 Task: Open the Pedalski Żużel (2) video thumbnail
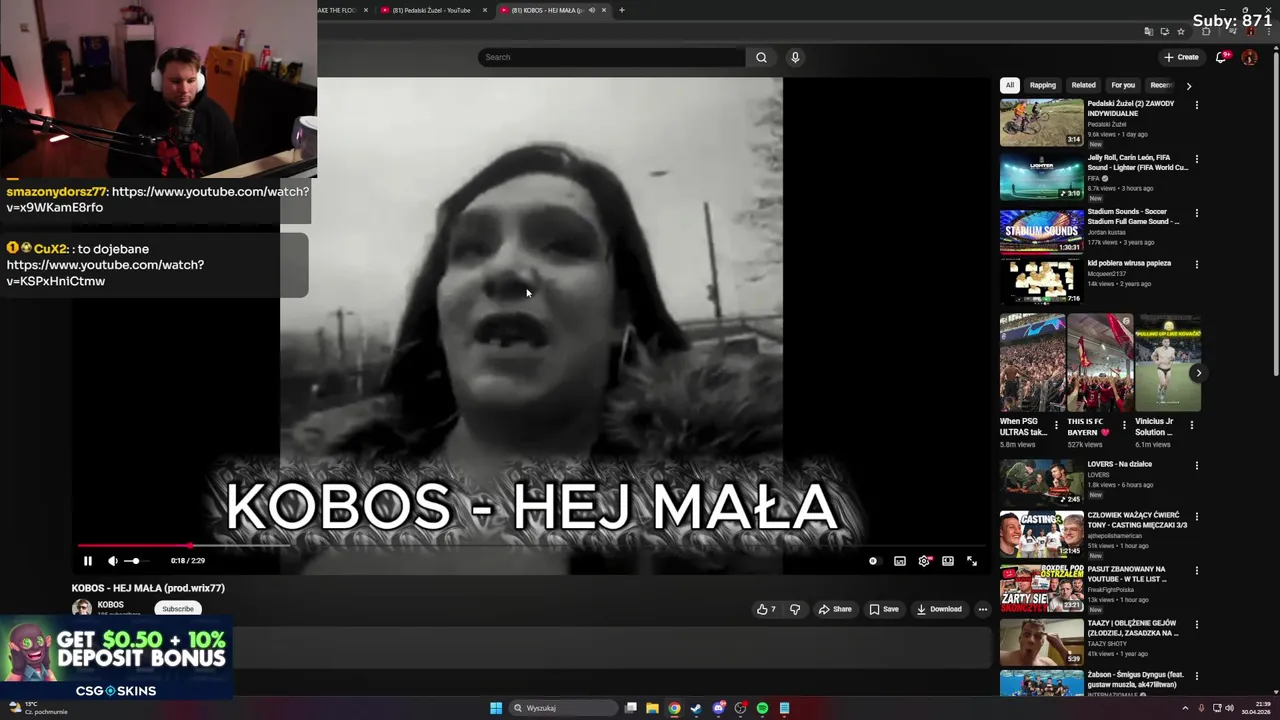click(x=1041, y=122)
